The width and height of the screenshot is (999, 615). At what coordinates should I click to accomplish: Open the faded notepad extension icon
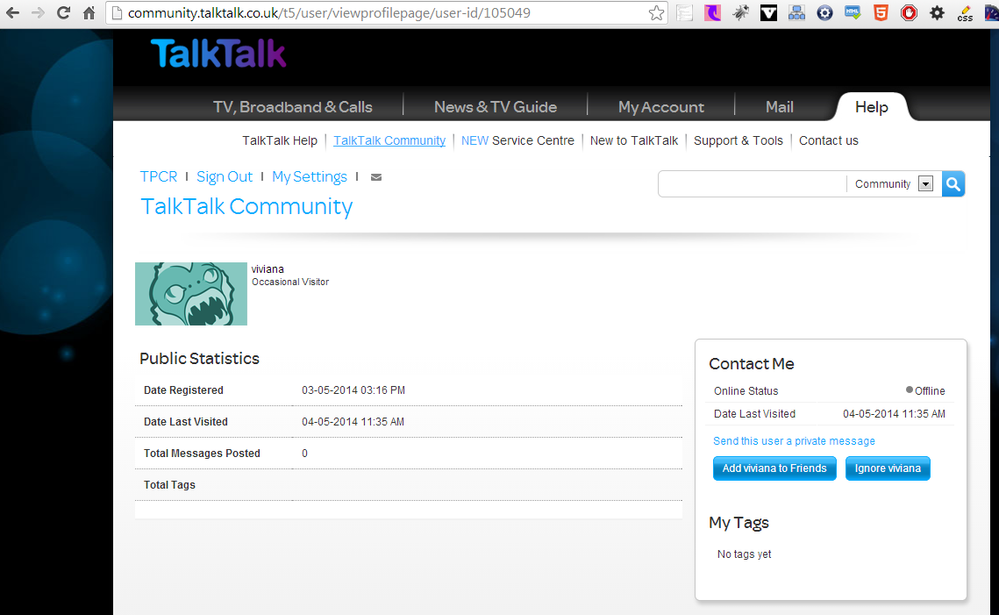coord(684,13)
